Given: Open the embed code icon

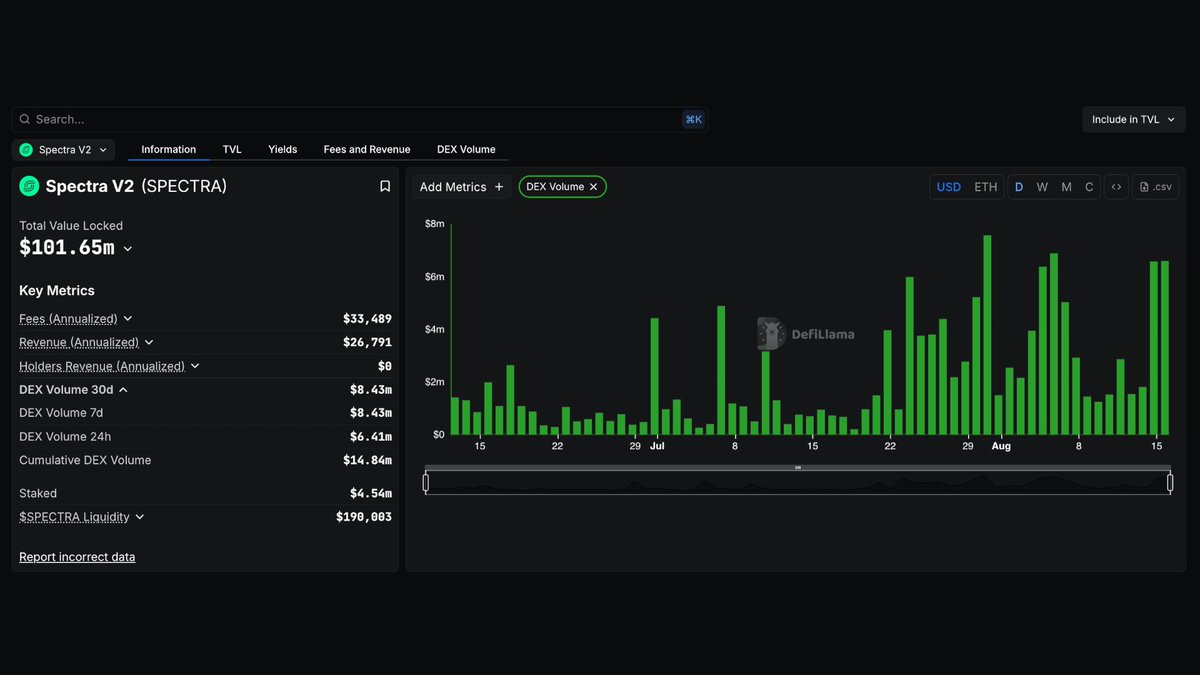Looking at the screenshot, I should coord(1116,187).
